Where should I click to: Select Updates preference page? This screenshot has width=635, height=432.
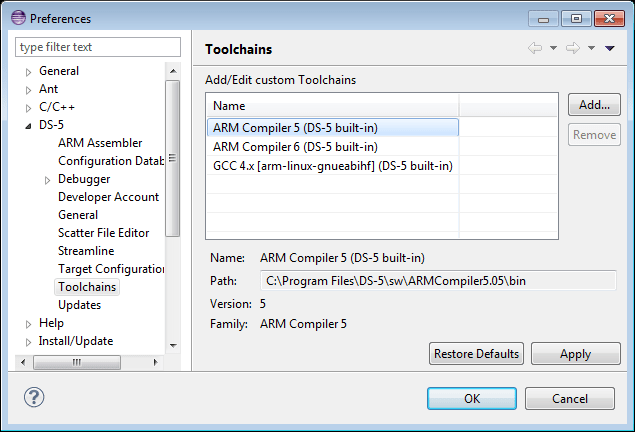point(79,305)
